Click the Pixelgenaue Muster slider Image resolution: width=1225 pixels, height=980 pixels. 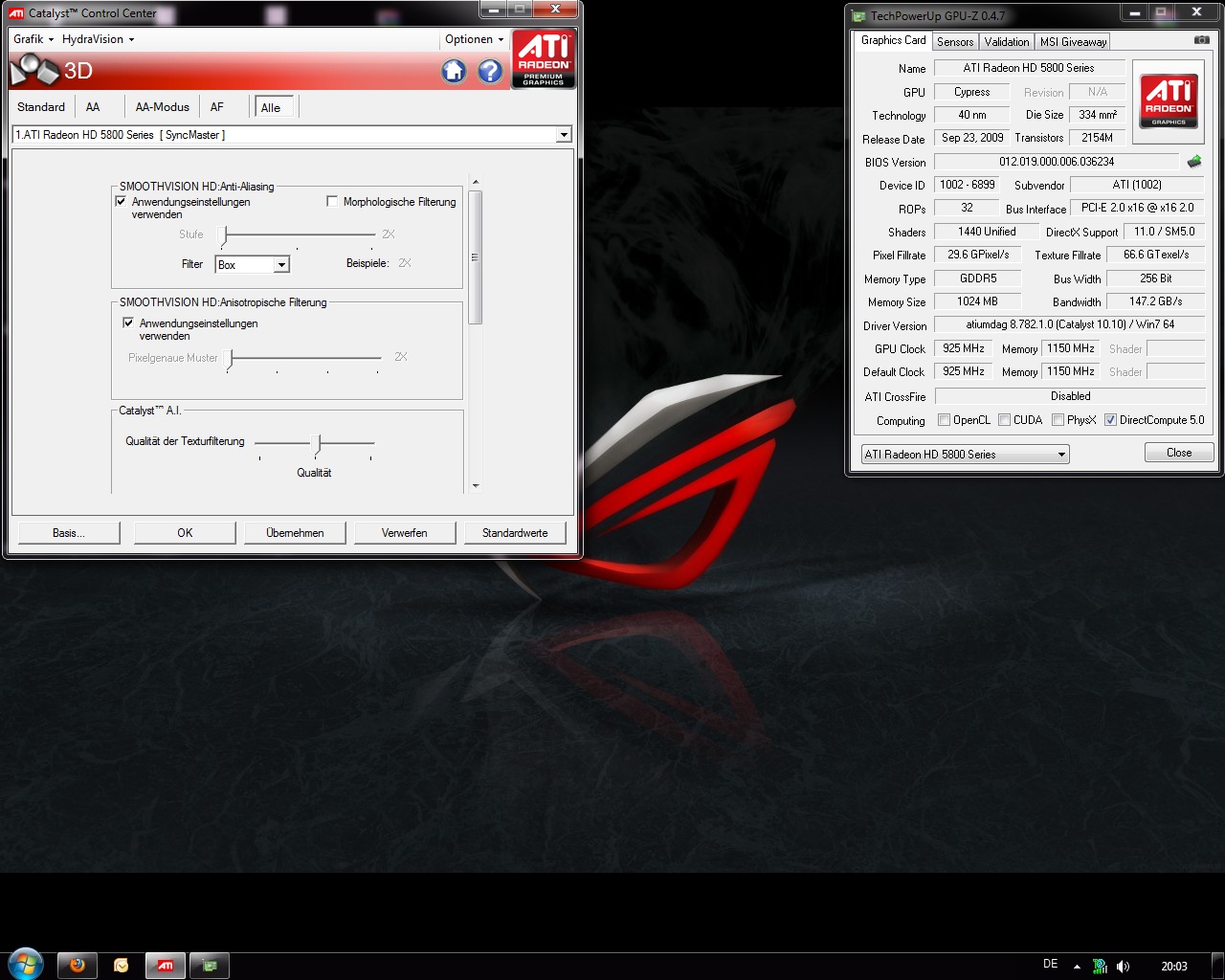coord(304,359)
